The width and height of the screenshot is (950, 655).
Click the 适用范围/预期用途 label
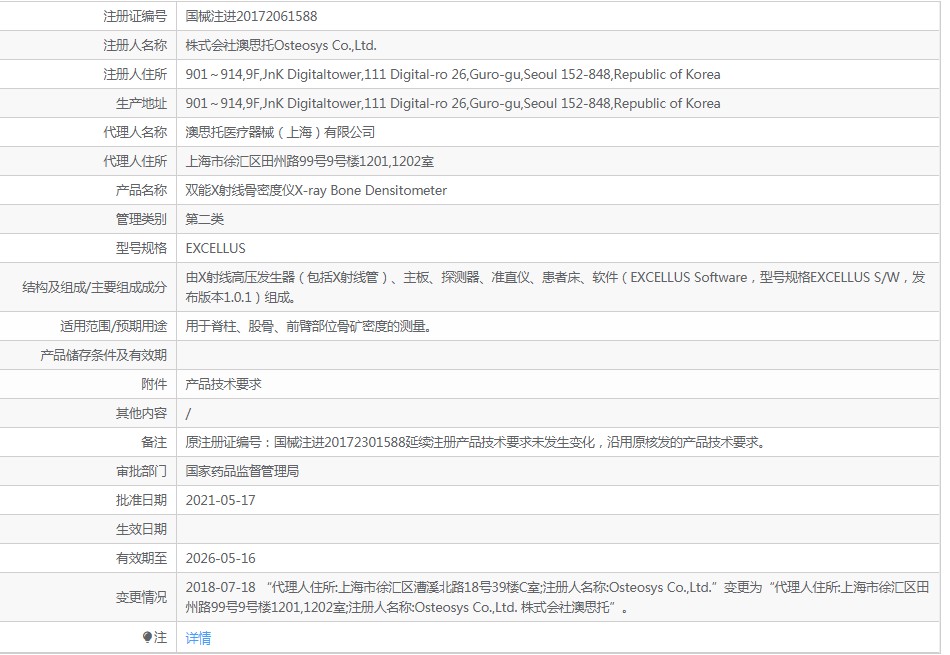pyautogui.click(x=113, y=327)
